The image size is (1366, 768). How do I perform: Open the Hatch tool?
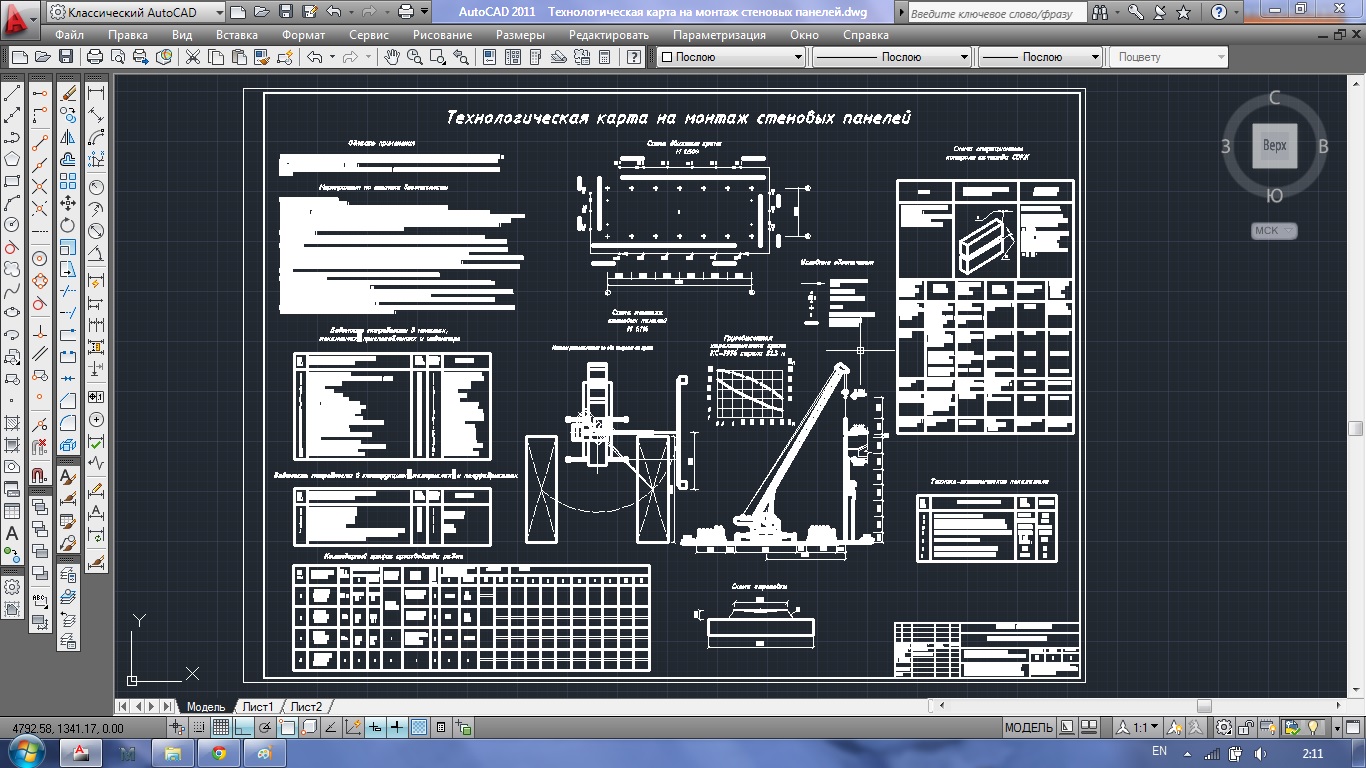click(12, 422)
